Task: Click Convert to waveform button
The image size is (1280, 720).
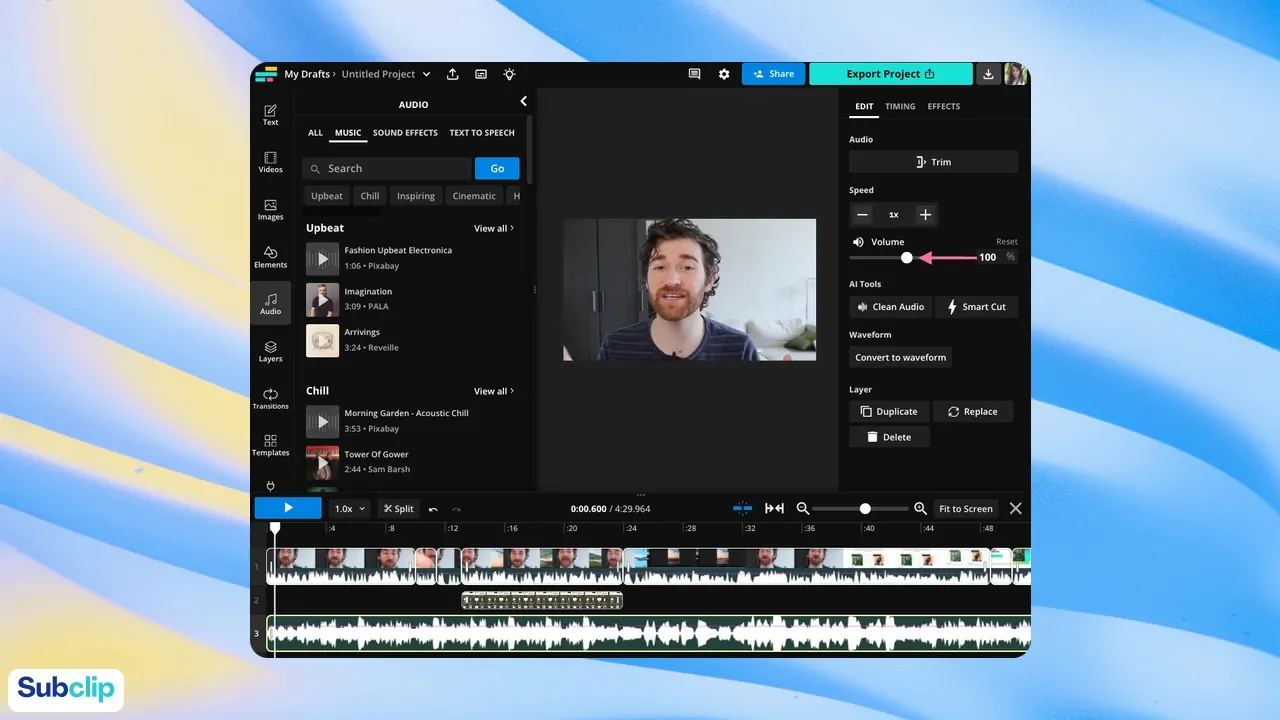Action: pos(900,357)
